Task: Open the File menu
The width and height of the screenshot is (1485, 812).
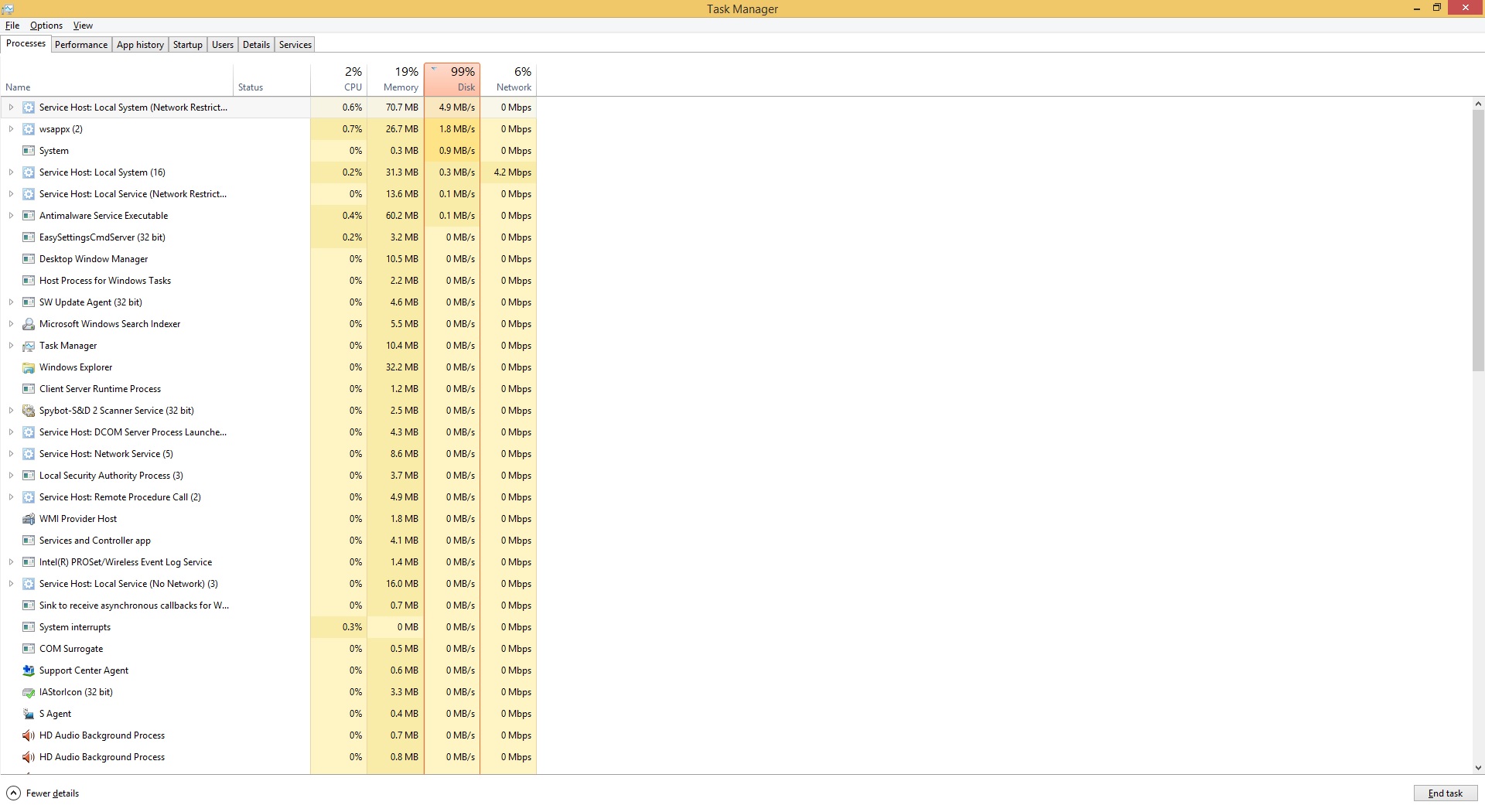Action: point(12,26)
